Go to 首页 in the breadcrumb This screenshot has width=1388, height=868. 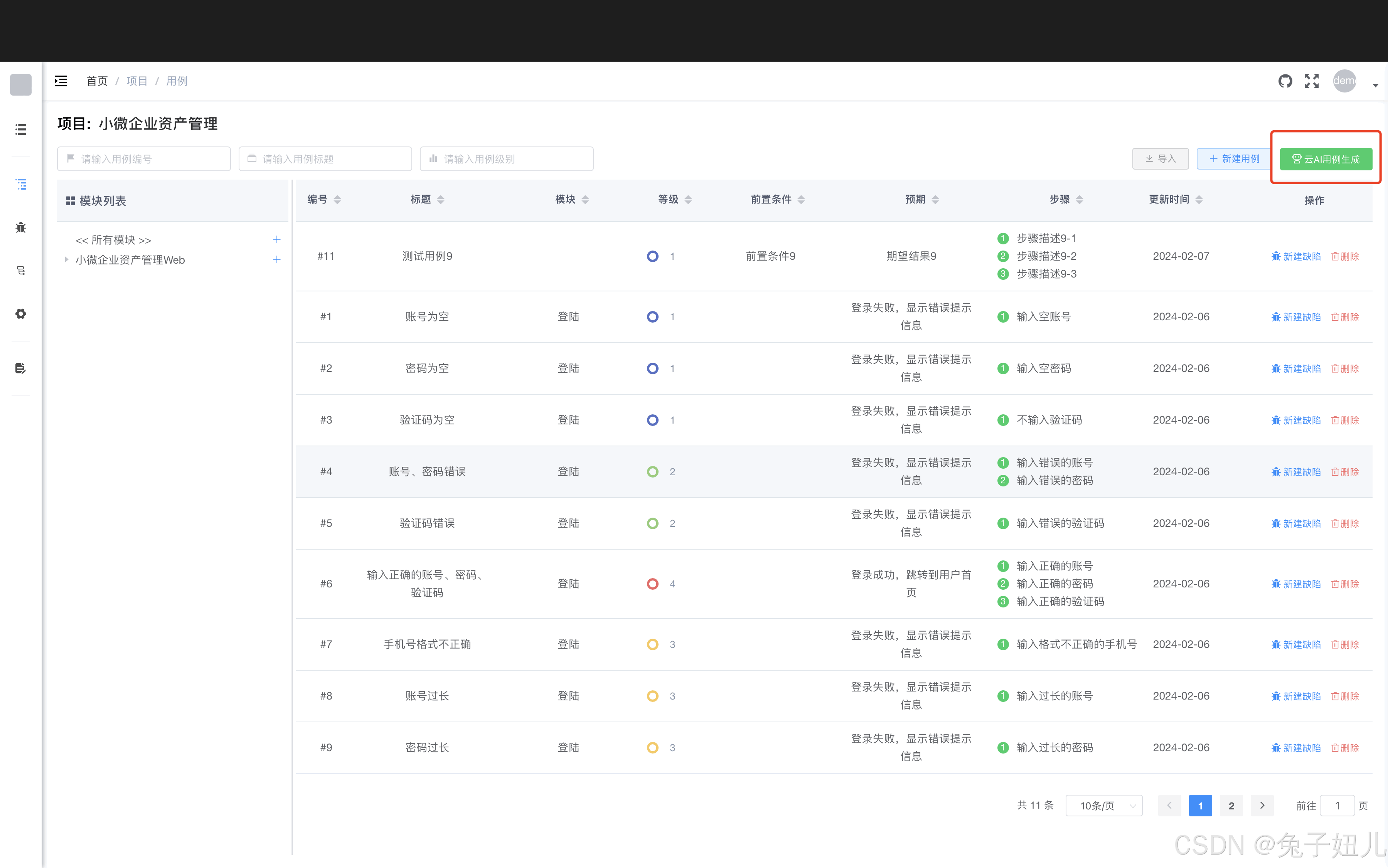[x=96, y=81]
